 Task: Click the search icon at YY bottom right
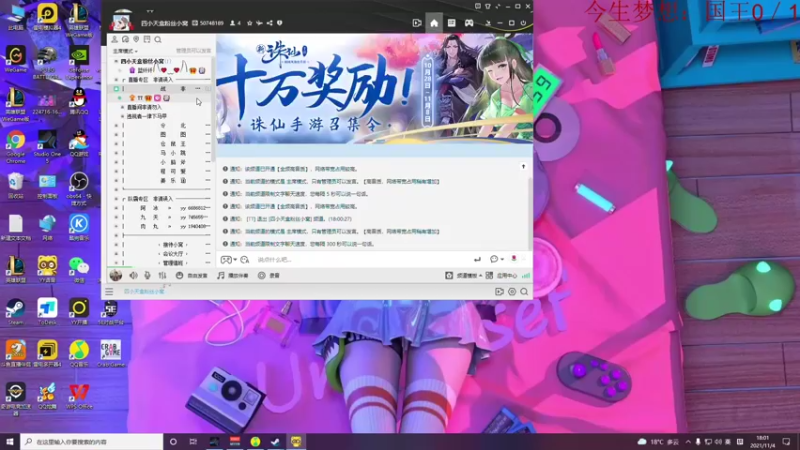coord(524,292)
